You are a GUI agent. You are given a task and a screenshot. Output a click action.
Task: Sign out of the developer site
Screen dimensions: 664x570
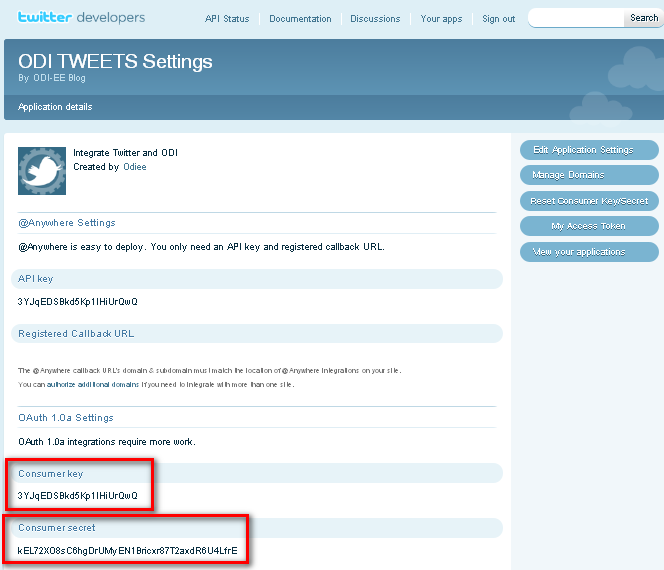click(x=498, y=19)
